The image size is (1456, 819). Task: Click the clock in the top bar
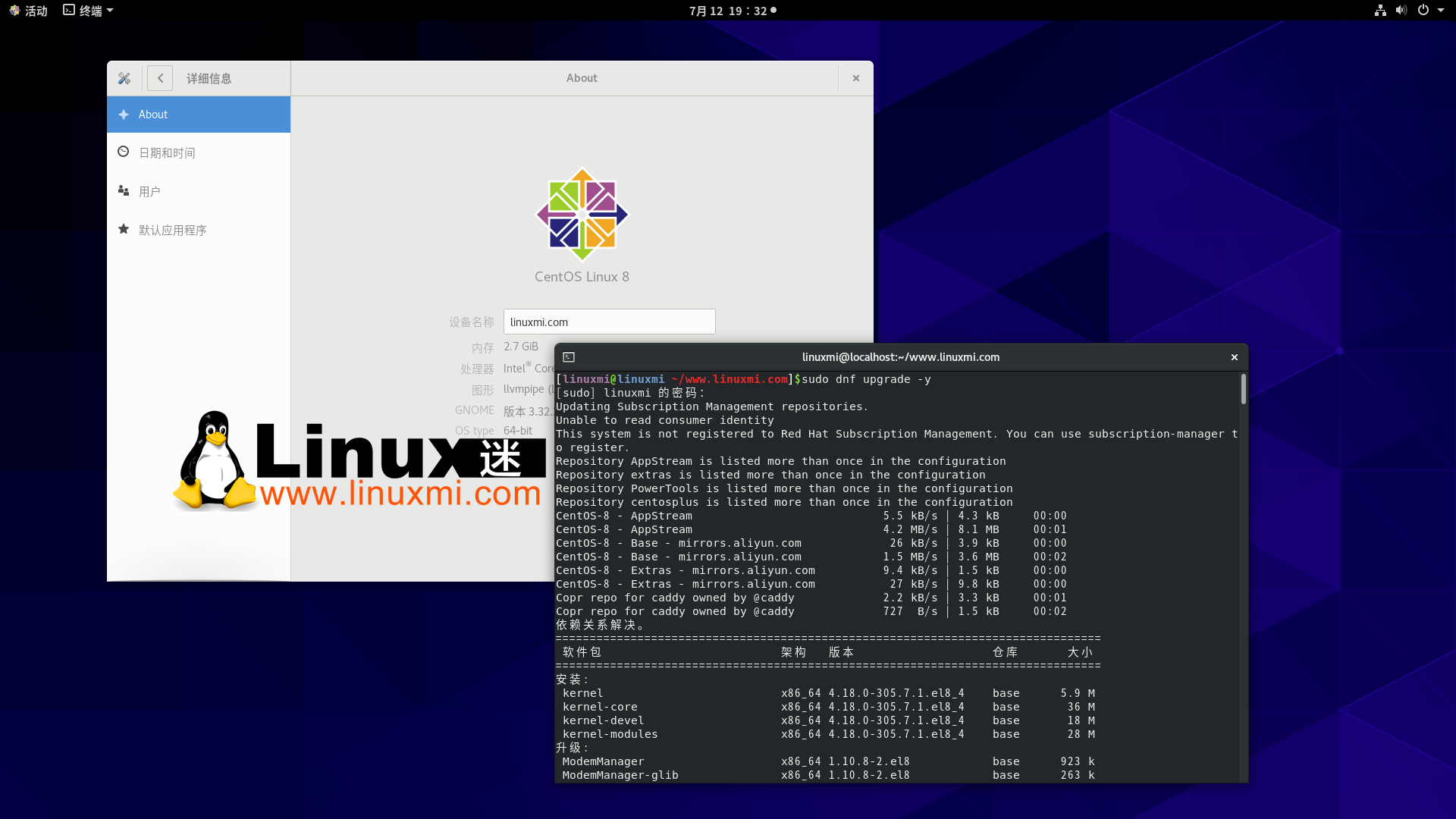tap(733, 11)
